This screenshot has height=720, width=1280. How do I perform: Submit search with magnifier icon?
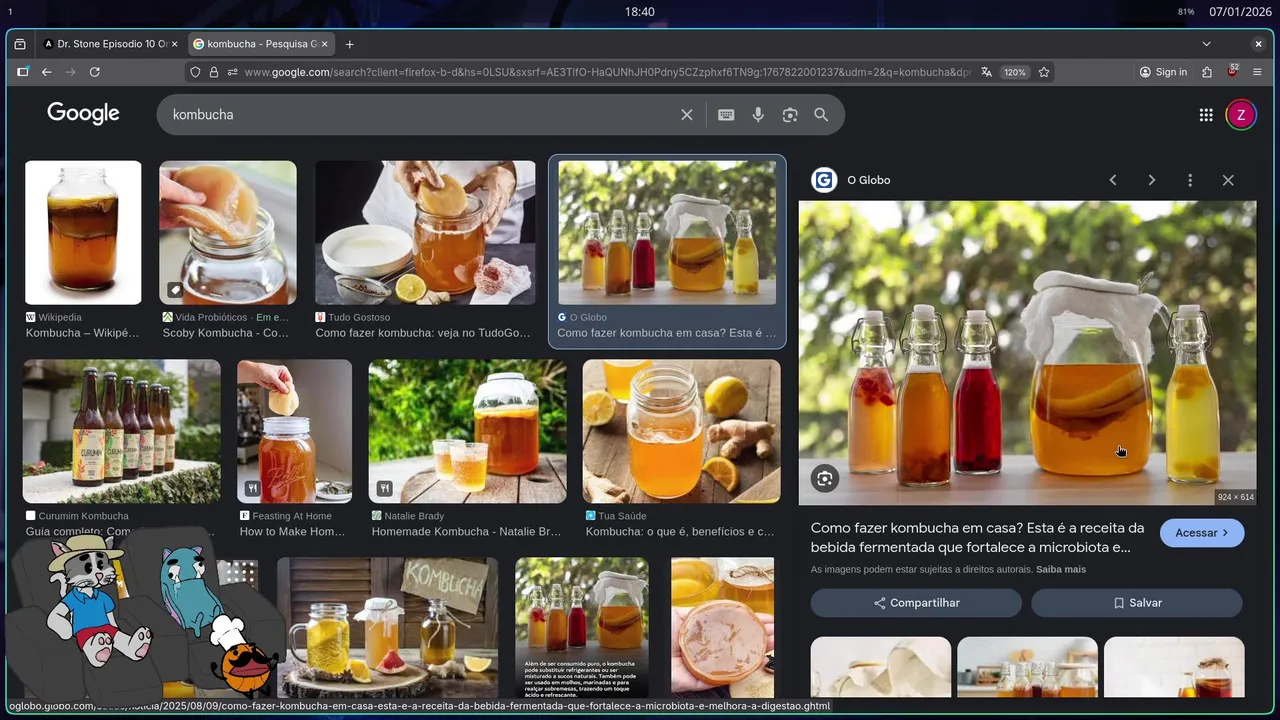point(821,115)
